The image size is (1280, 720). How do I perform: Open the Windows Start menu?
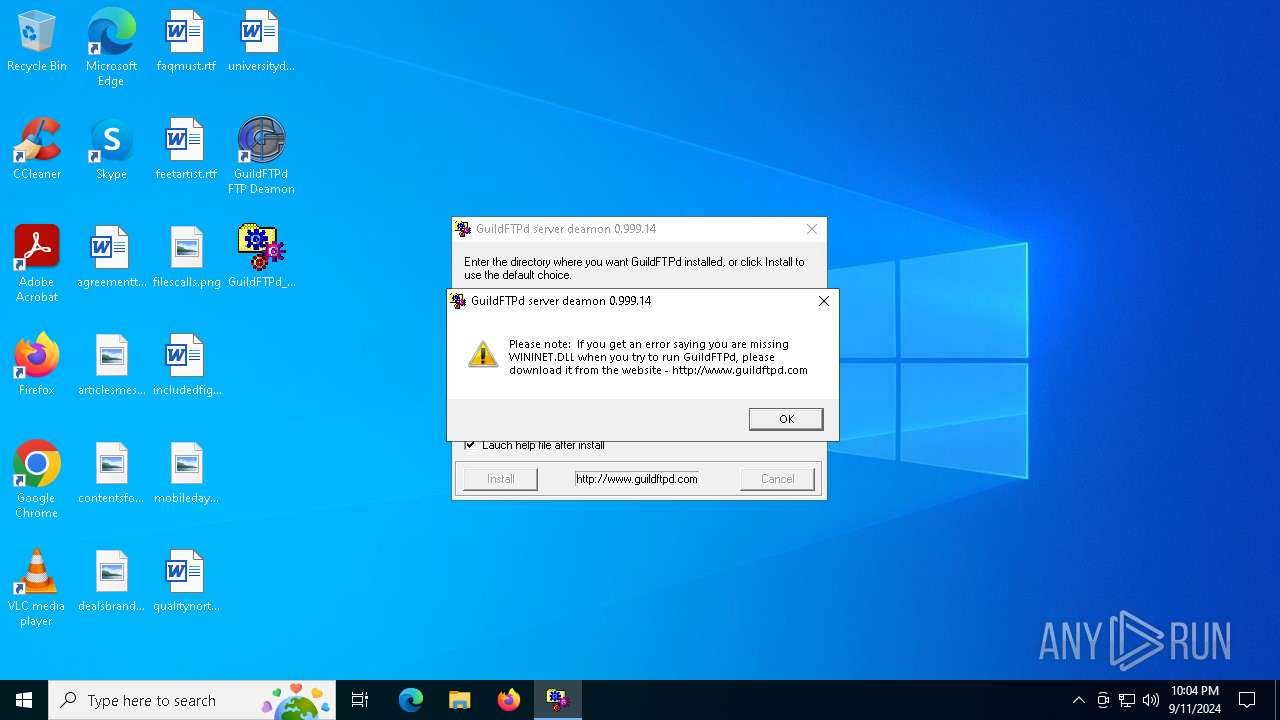coord(24,700)
